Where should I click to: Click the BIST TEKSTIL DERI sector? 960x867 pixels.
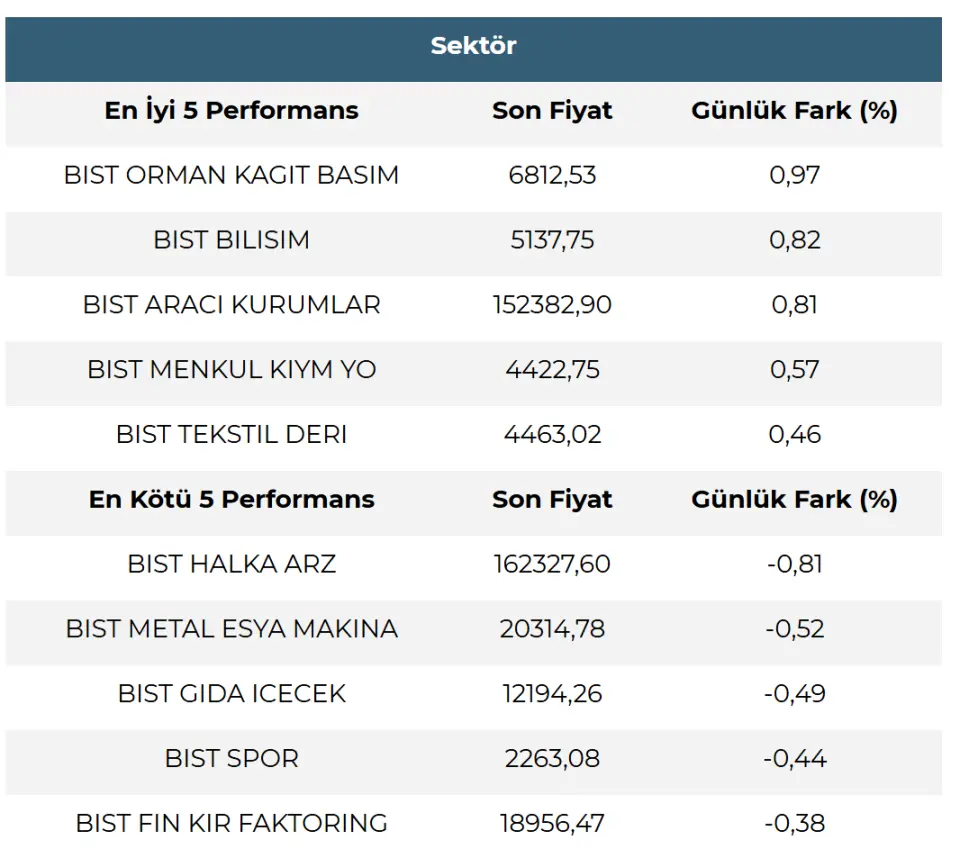231,434
